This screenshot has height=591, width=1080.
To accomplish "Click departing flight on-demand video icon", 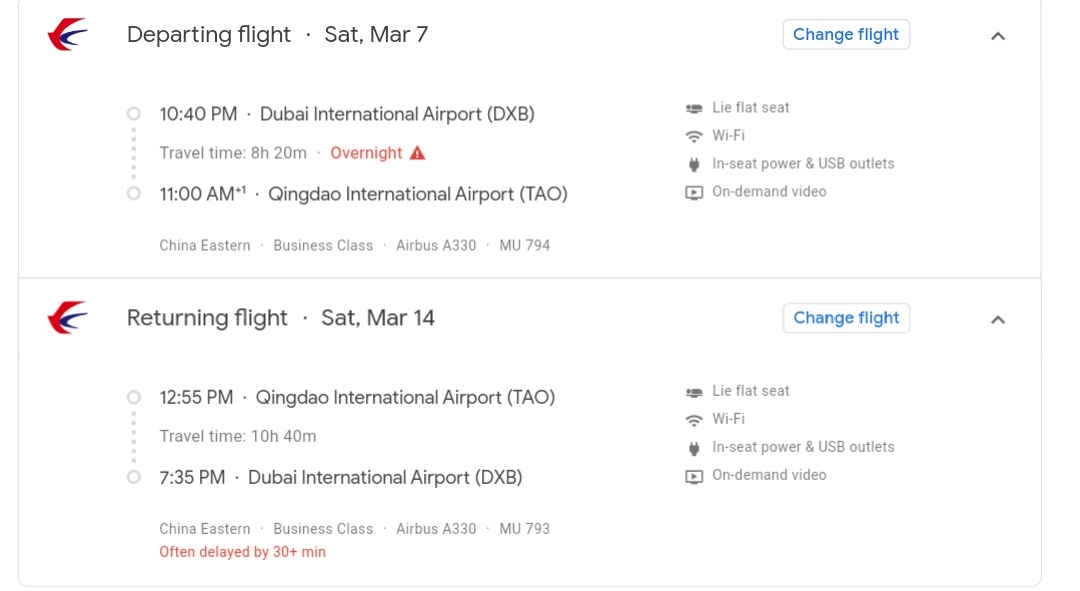I will (x=694, y=192).
